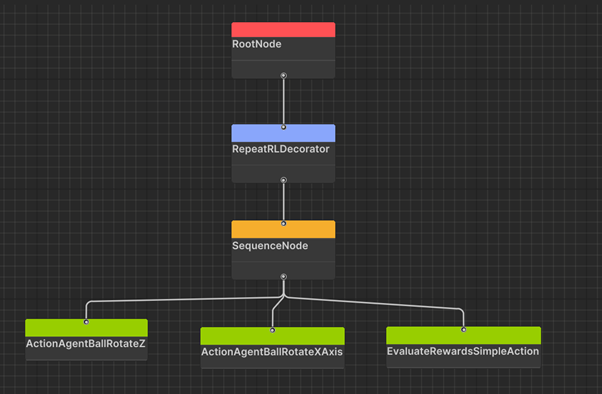Click the SequenceNode output port
Image resolution: width=602 pixels, height=394 pixels.
pyautogui.click(x=283, y=276)
